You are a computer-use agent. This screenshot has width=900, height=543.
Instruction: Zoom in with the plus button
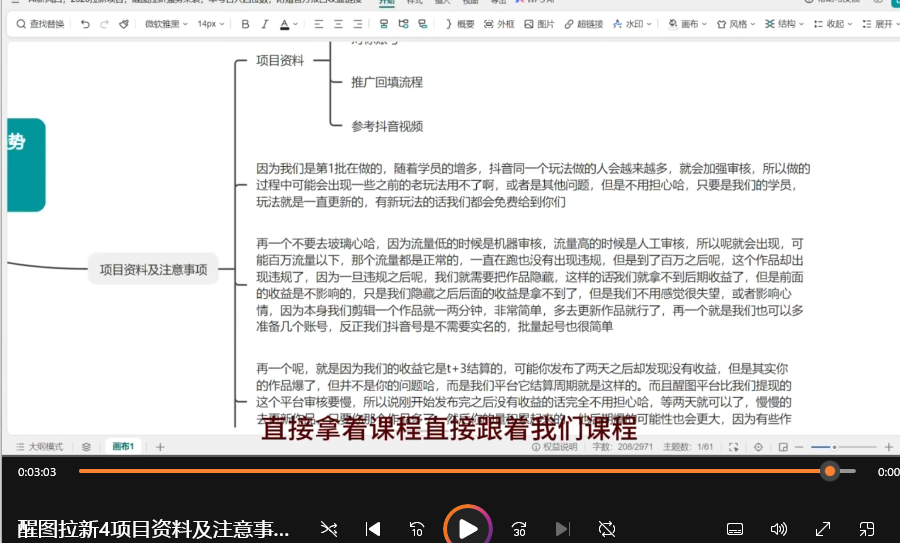pyautogui.click(x=889, y=447)
